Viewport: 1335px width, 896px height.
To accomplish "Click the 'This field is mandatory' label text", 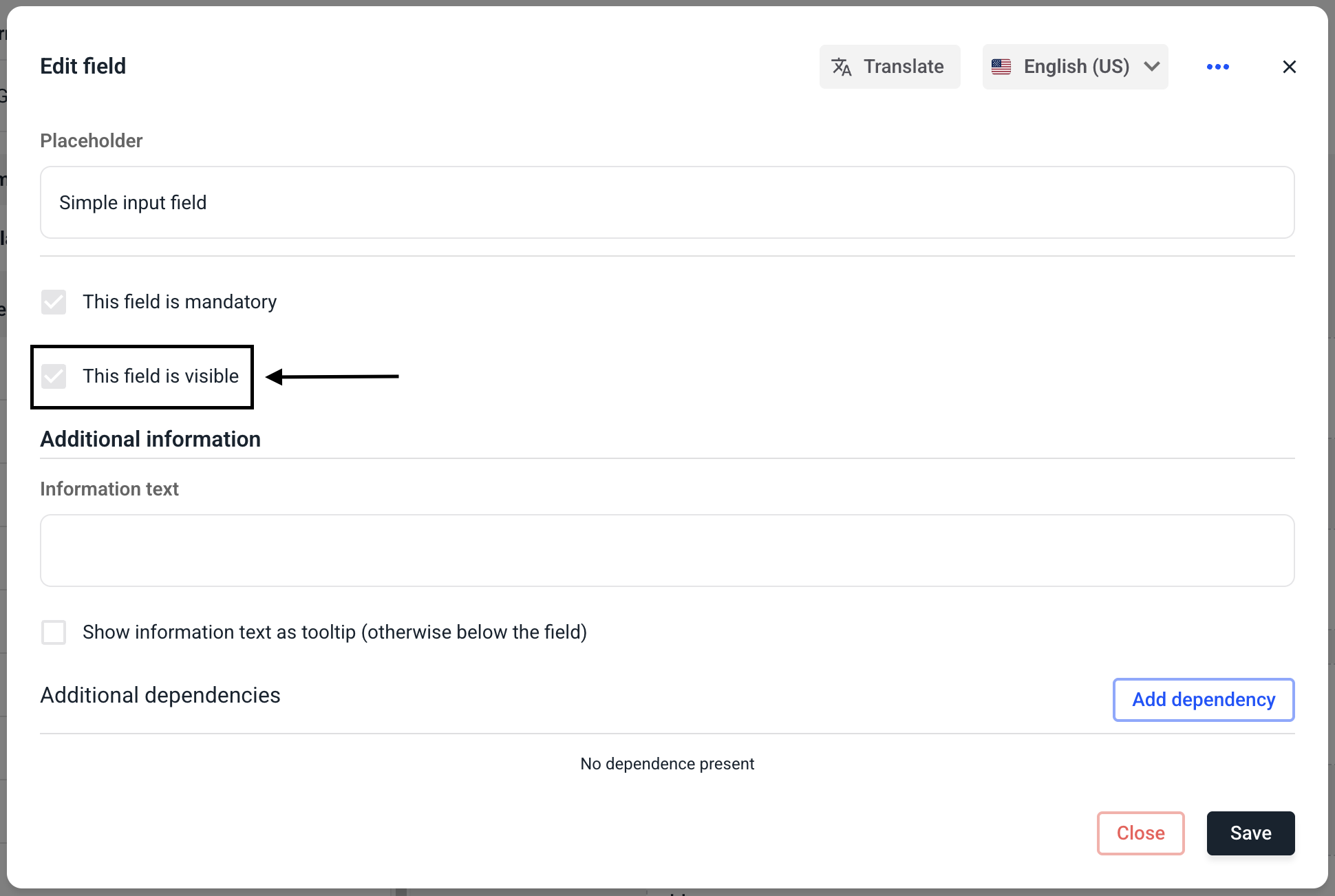I will [x=180, y=302].
